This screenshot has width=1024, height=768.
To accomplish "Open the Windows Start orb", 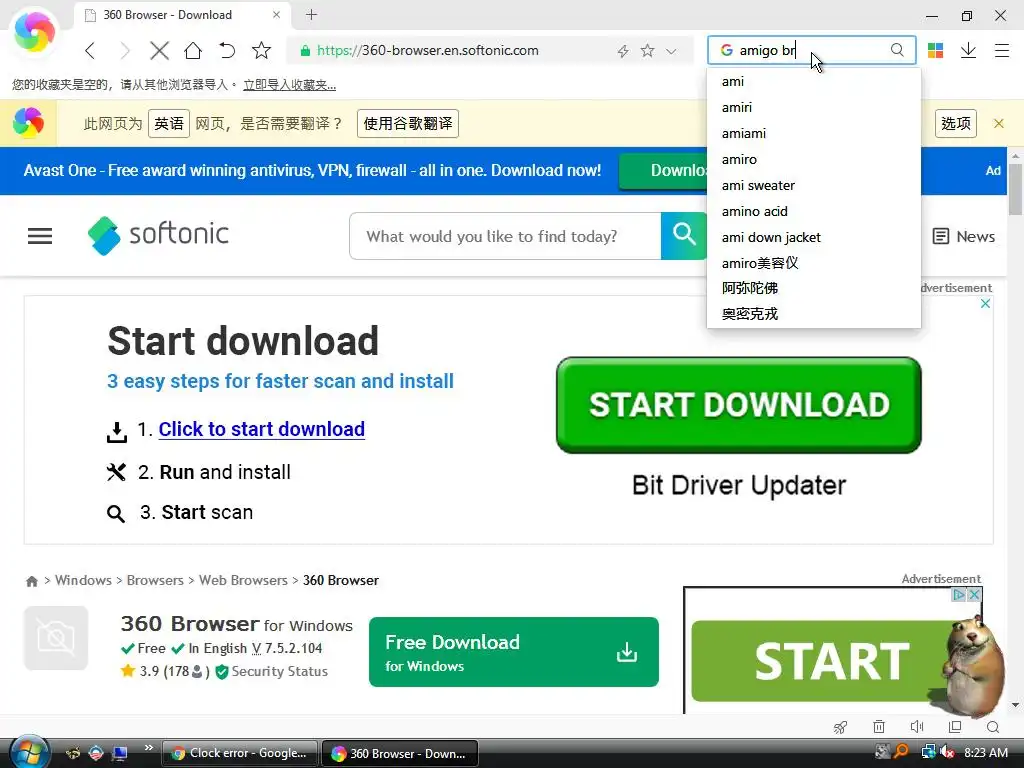I will coord(28,752).
